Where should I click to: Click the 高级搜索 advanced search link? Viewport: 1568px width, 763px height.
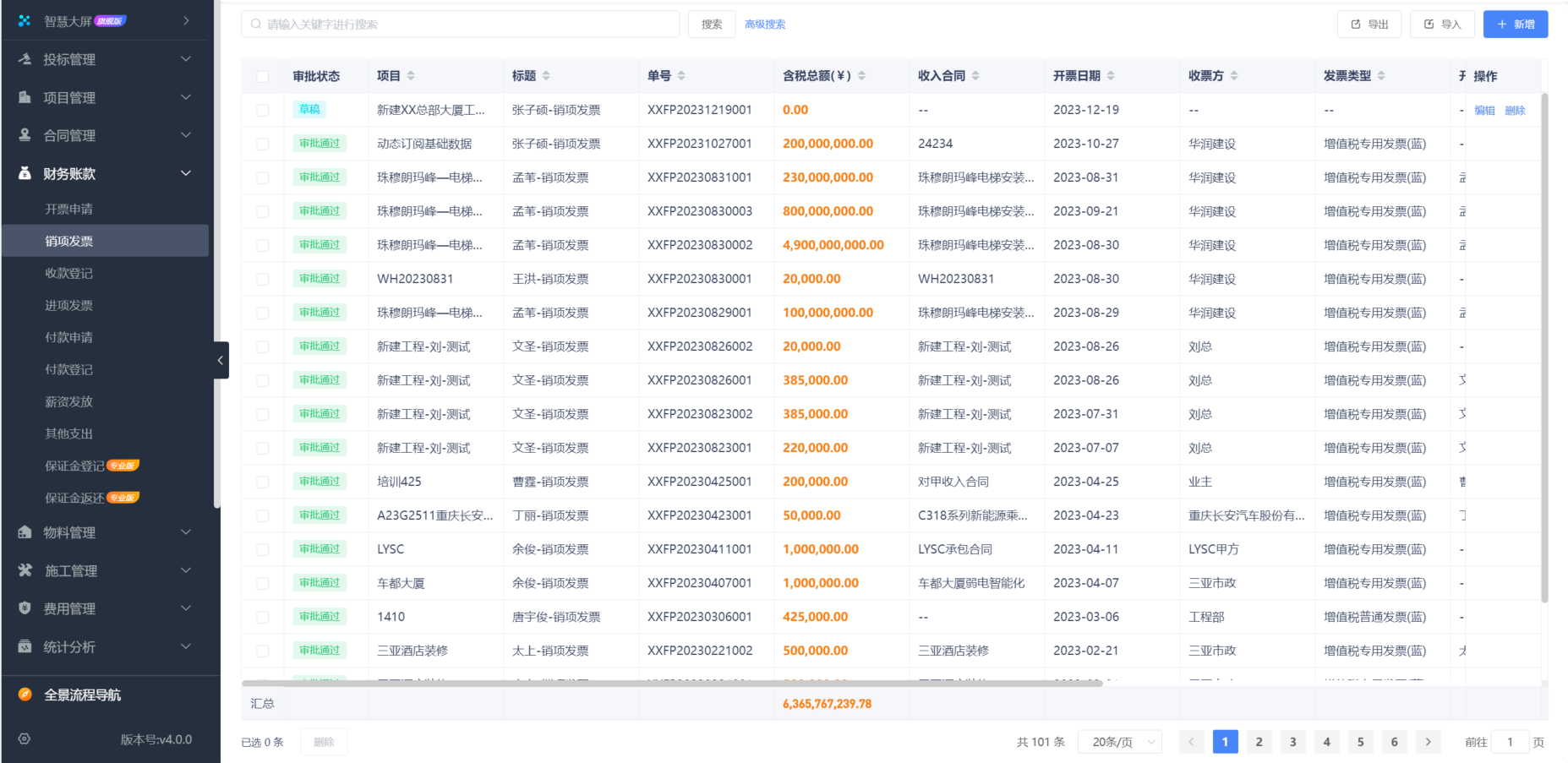[x=765, y=24]
